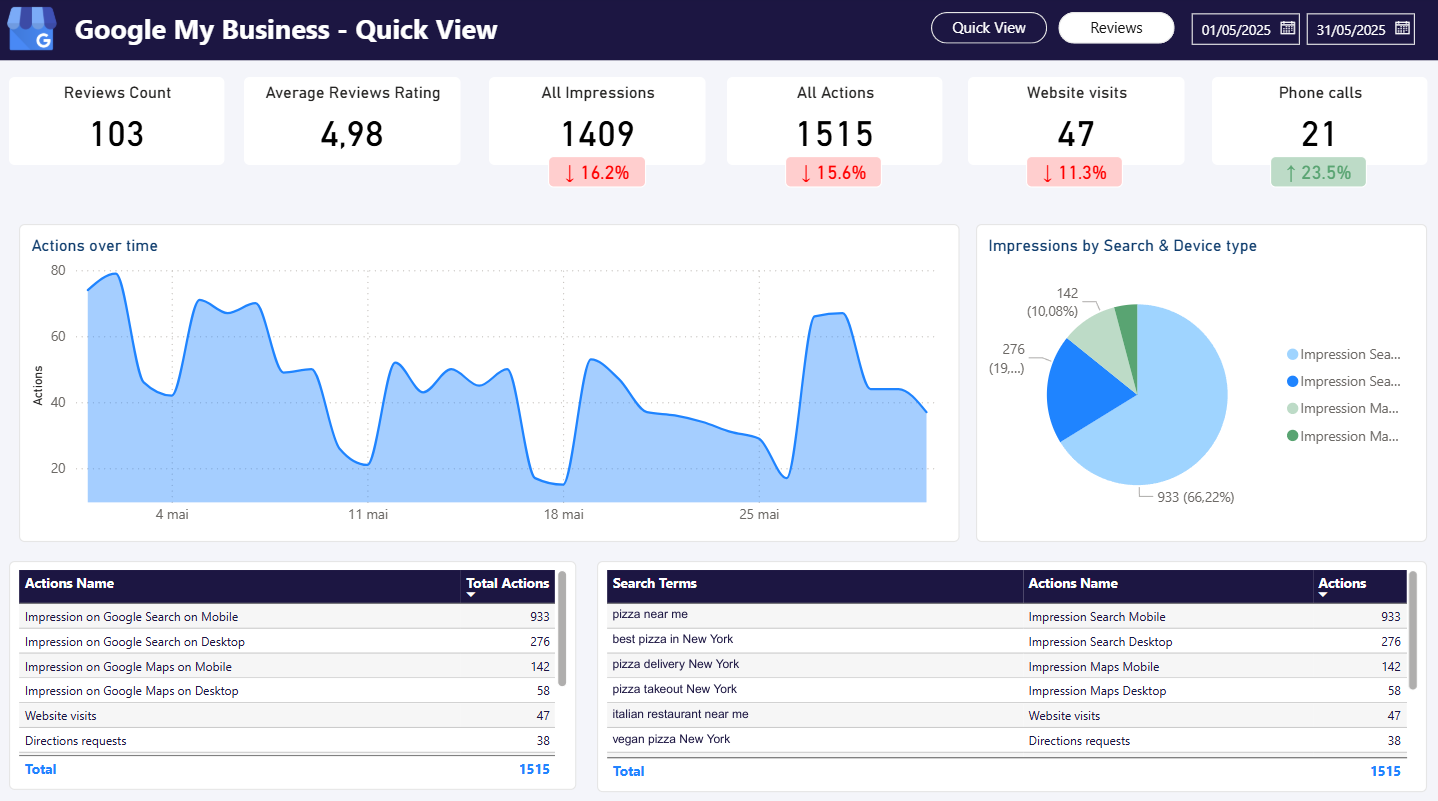1438x801 pixels.
Task: Select search term pizza near me
Action: pos(650,614)
